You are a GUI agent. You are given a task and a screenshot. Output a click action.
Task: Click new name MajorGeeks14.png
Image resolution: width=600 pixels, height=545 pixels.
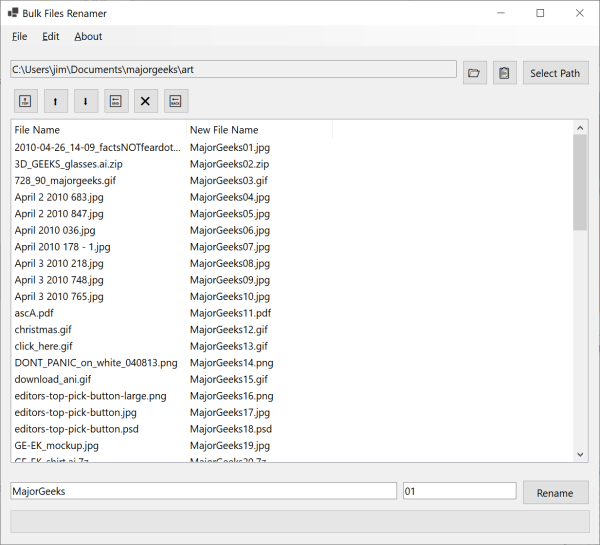pos(232,363)
